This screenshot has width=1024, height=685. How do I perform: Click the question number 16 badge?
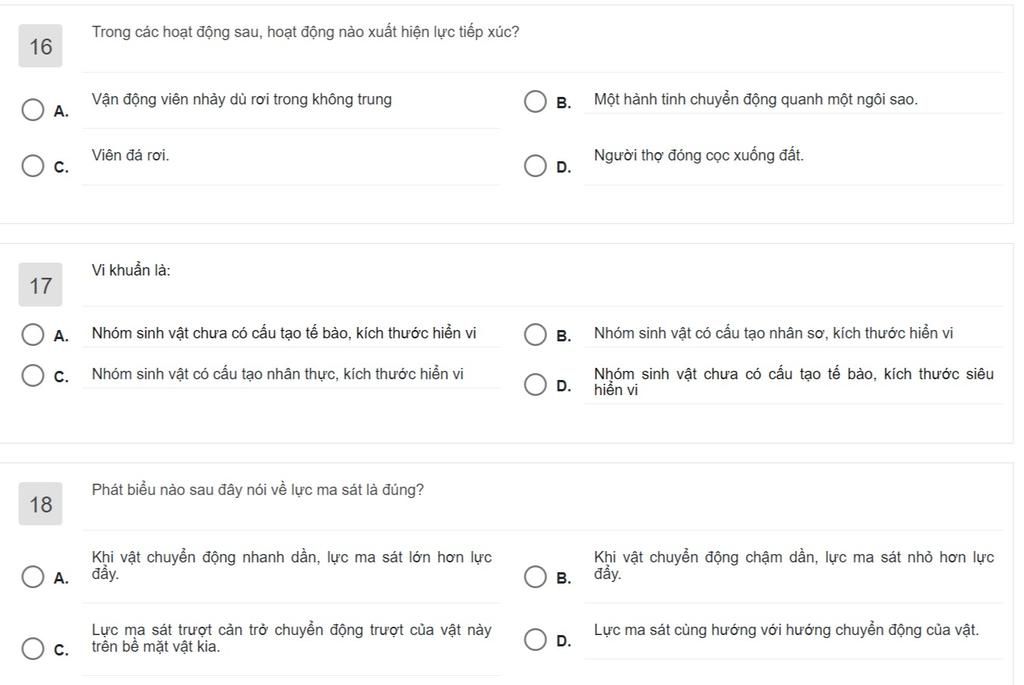[x=40, y=46]
